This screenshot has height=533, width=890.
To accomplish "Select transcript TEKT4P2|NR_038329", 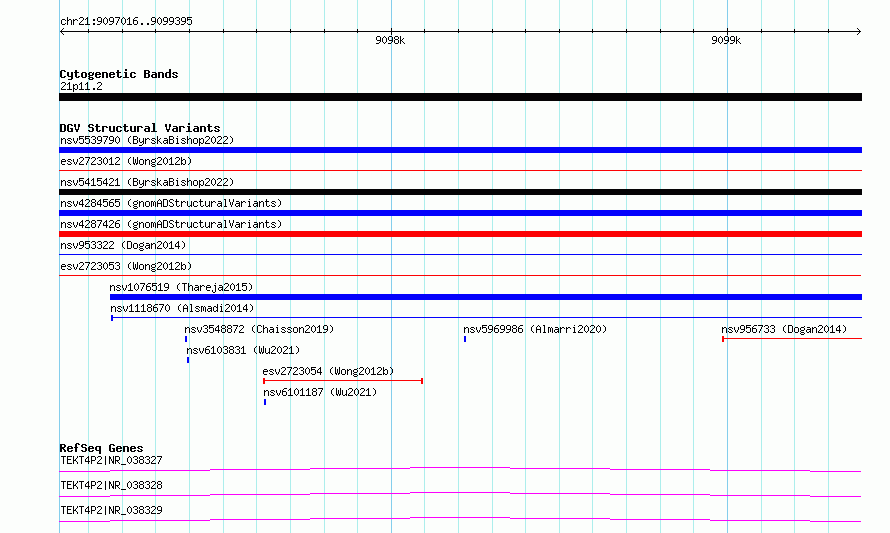I will (111, 510).
